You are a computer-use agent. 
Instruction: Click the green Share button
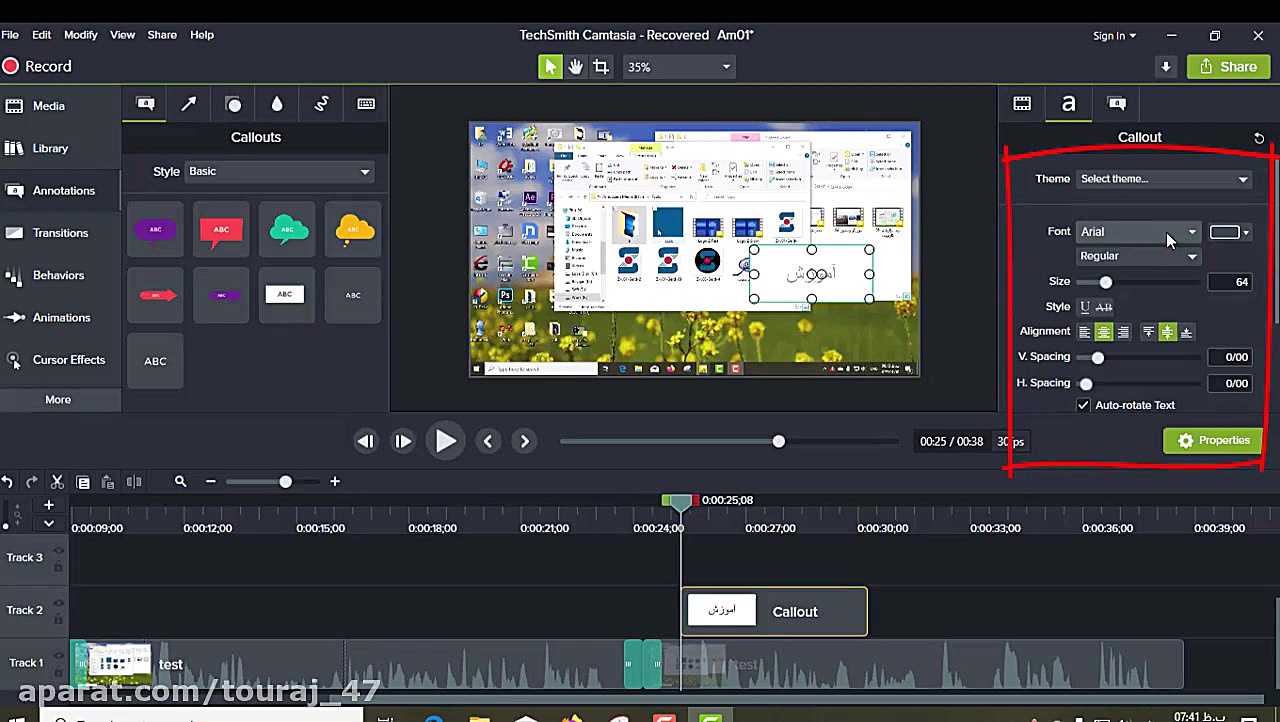(1228, 67)
